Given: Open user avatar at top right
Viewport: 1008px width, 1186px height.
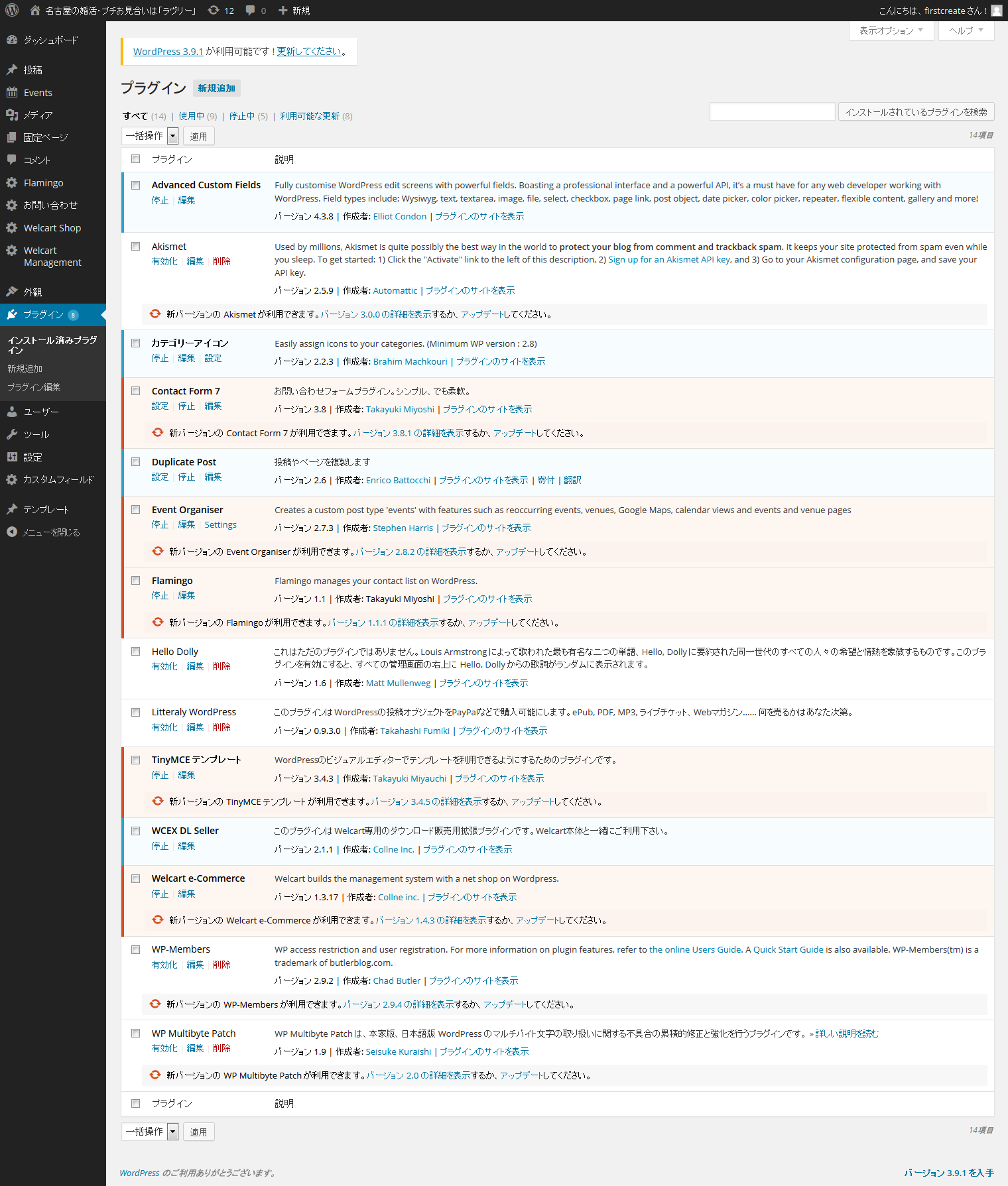Looking at the screenshot, I should point(997,11).
